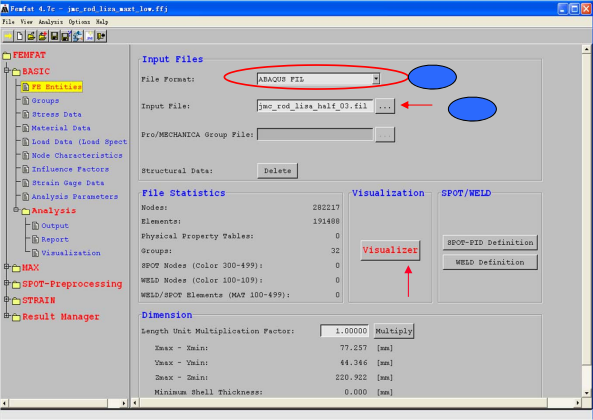
Task: Click the vertical scrollbar down arrow
Action: tap(587, 393)
